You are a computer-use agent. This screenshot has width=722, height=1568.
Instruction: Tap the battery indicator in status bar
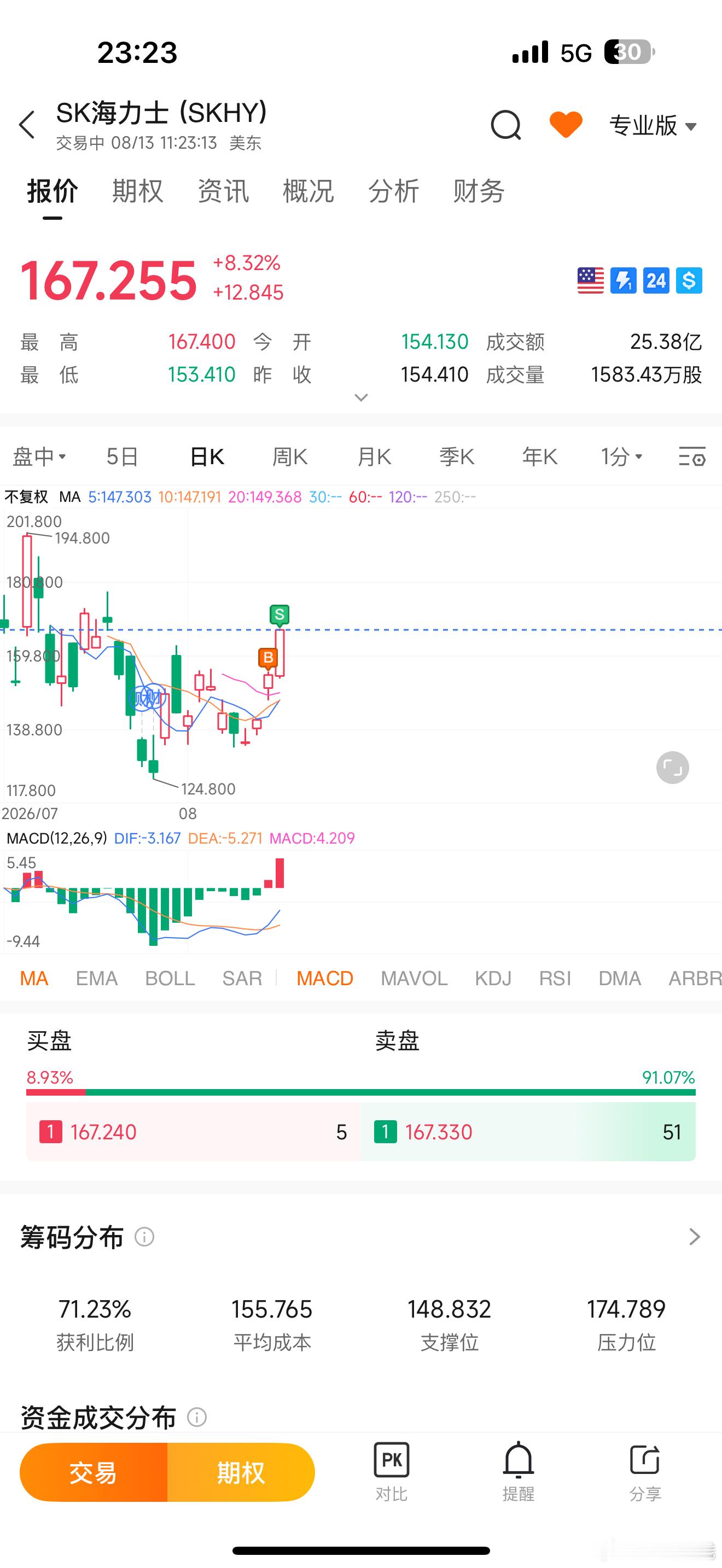629,52
